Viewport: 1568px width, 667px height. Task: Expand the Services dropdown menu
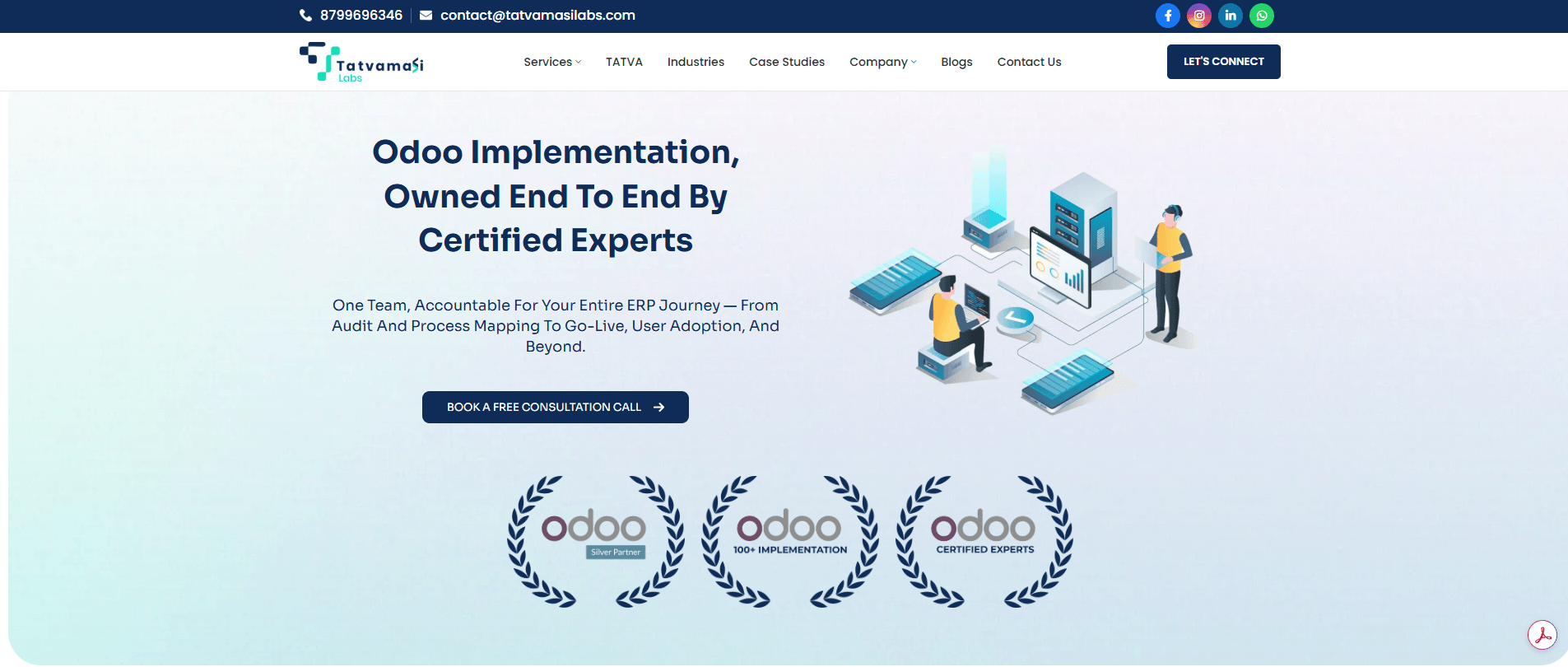click(x=552, y=62)
